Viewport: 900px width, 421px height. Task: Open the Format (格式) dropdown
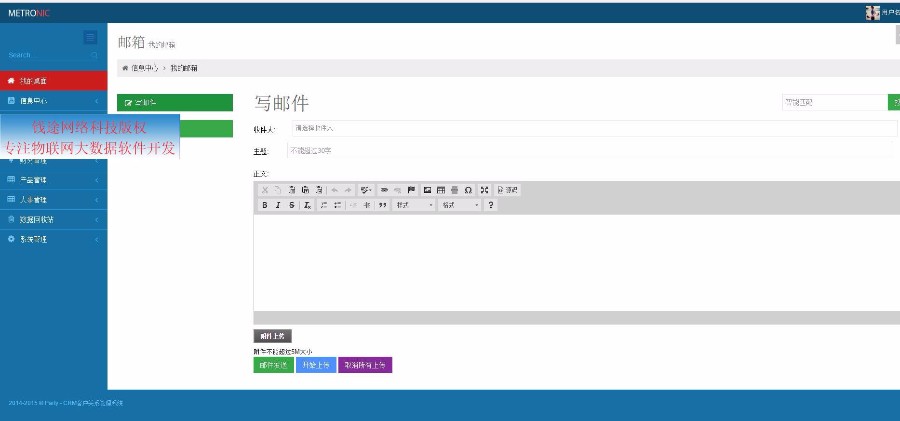click(x=459, y=205)
